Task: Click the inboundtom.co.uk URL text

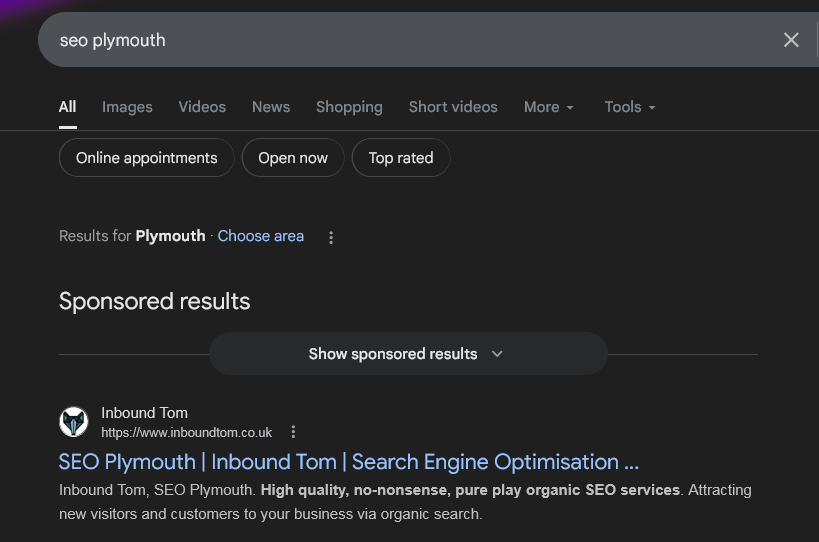Action: click(186, 432)
